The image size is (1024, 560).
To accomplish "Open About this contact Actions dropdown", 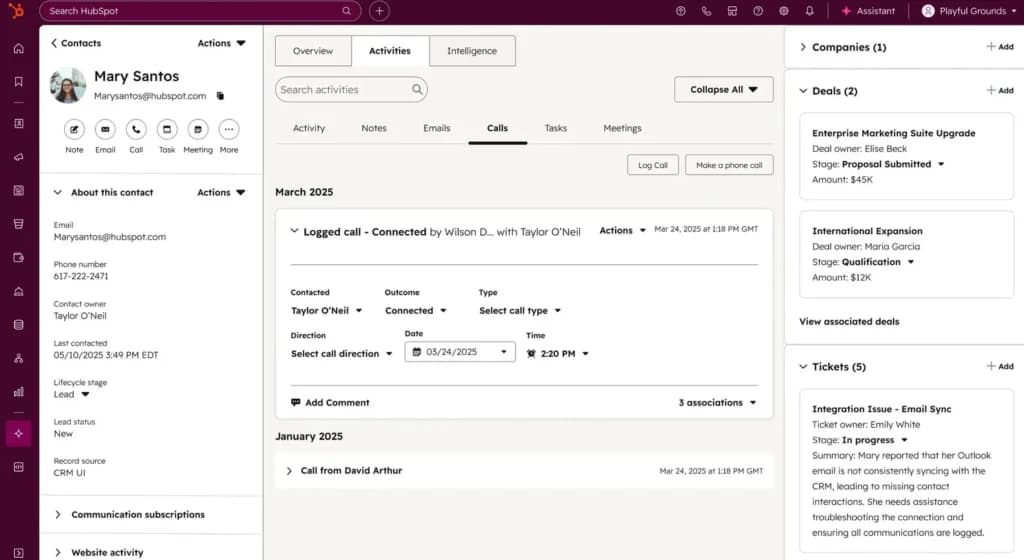I will click(x=221, y=193).
